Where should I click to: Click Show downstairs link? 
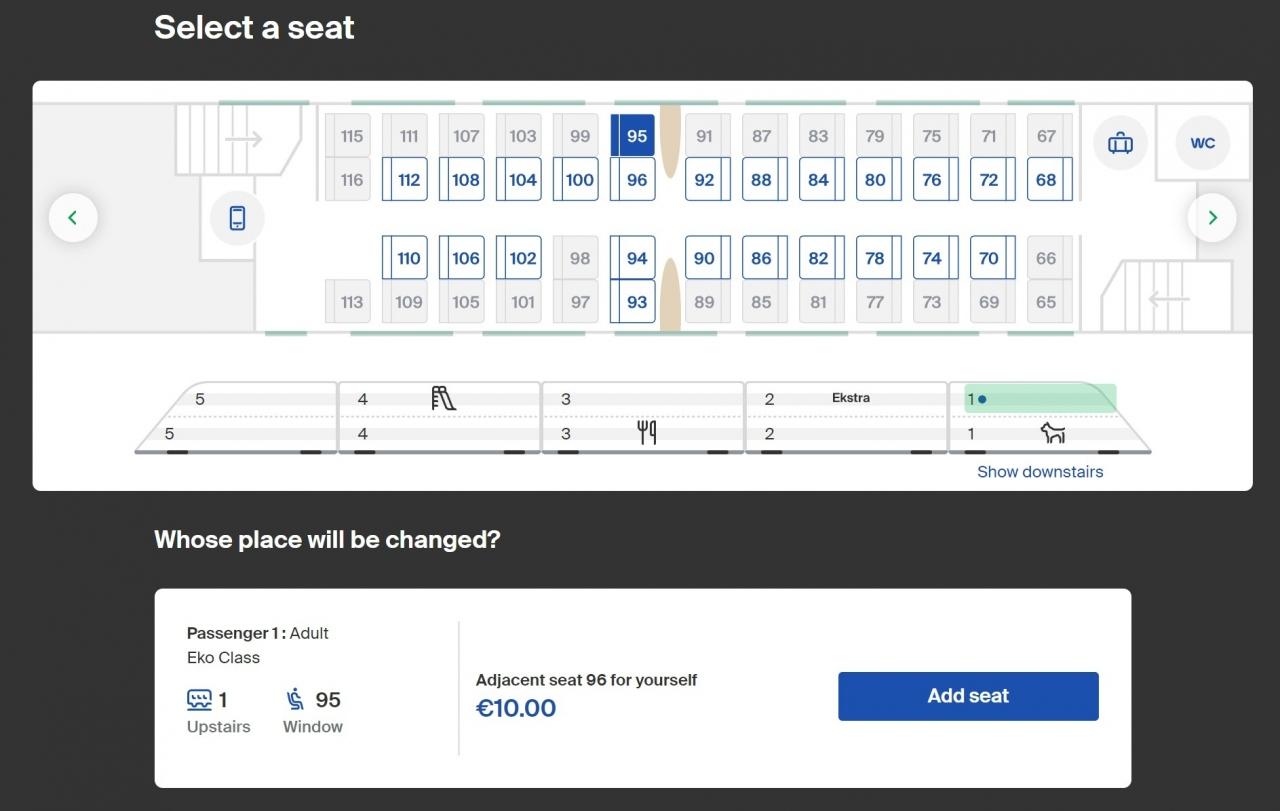[x=1040, y=472]
